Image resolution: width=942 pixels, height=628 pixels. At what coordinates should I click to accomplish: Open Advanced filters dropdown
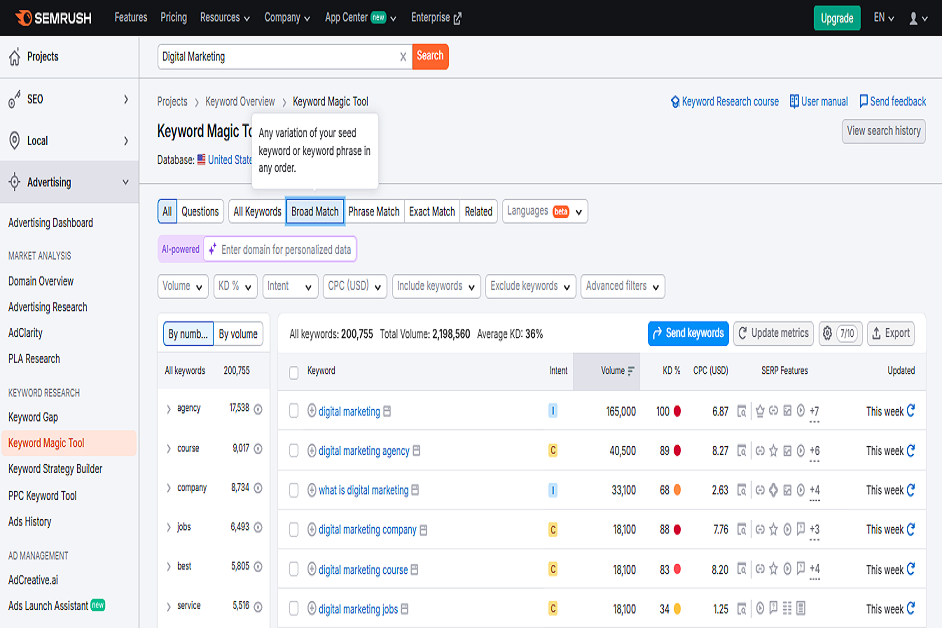[622, 287]
